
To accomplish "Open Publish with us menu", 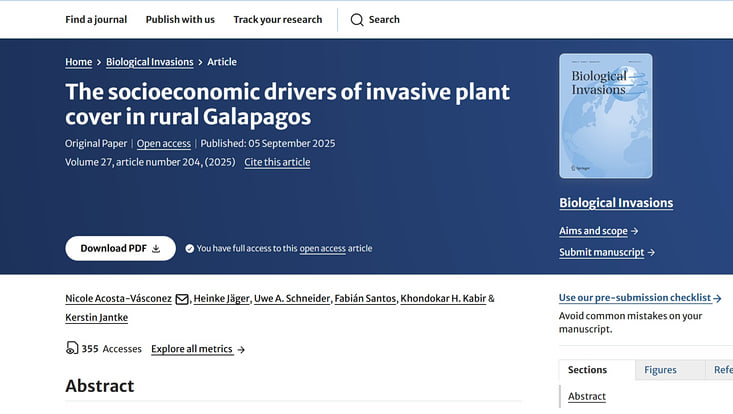I will click(180, 19).
